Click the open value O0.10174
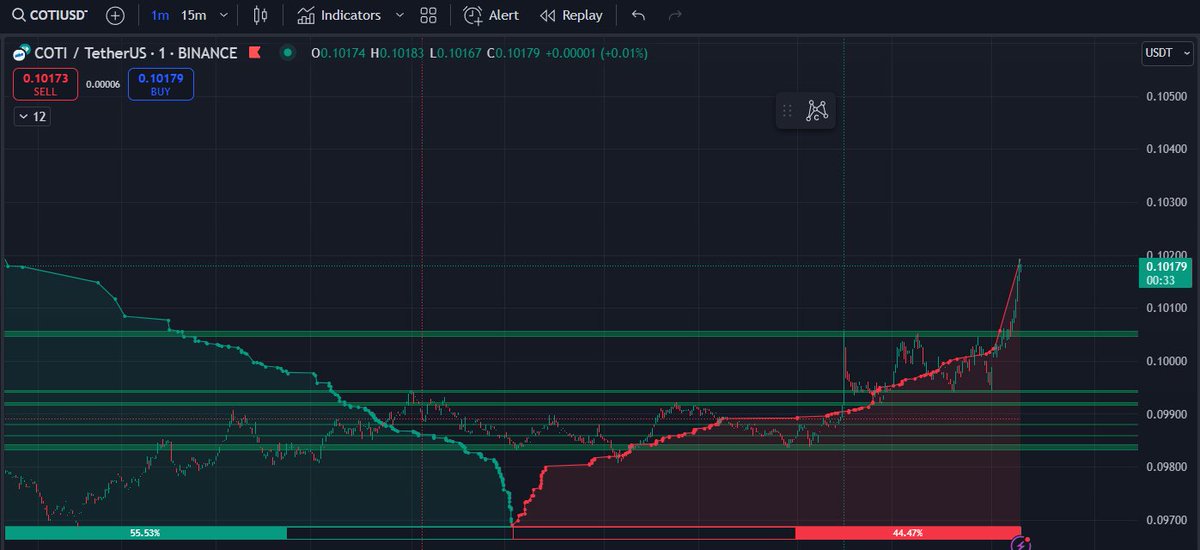 pos(338,53)
